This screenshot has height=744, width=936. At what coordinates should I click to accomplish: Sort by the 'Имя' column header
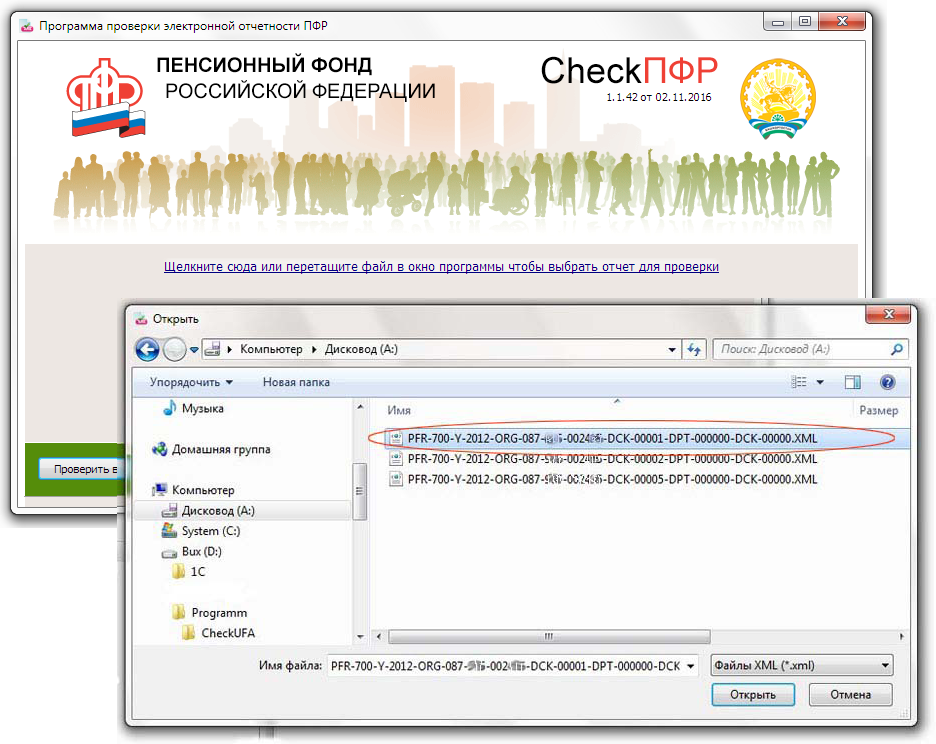[x=399, y=410]
